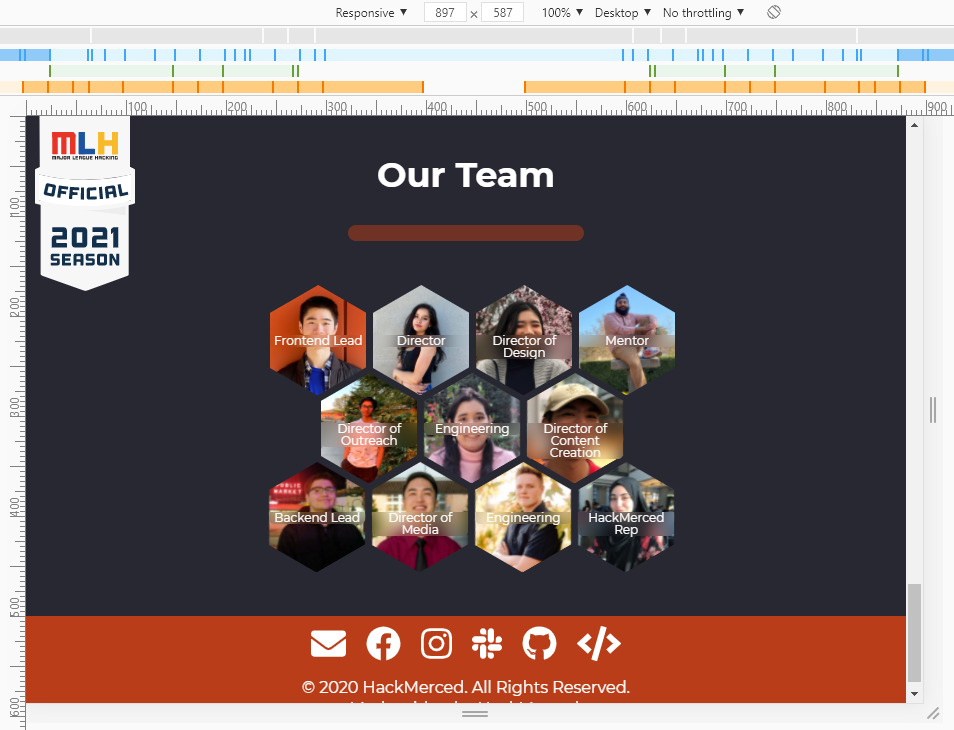Image resolution: width=954 pixels, height=730 pixels.
Task: Open the source code brackets icon in footer
Action: [599, 644]
